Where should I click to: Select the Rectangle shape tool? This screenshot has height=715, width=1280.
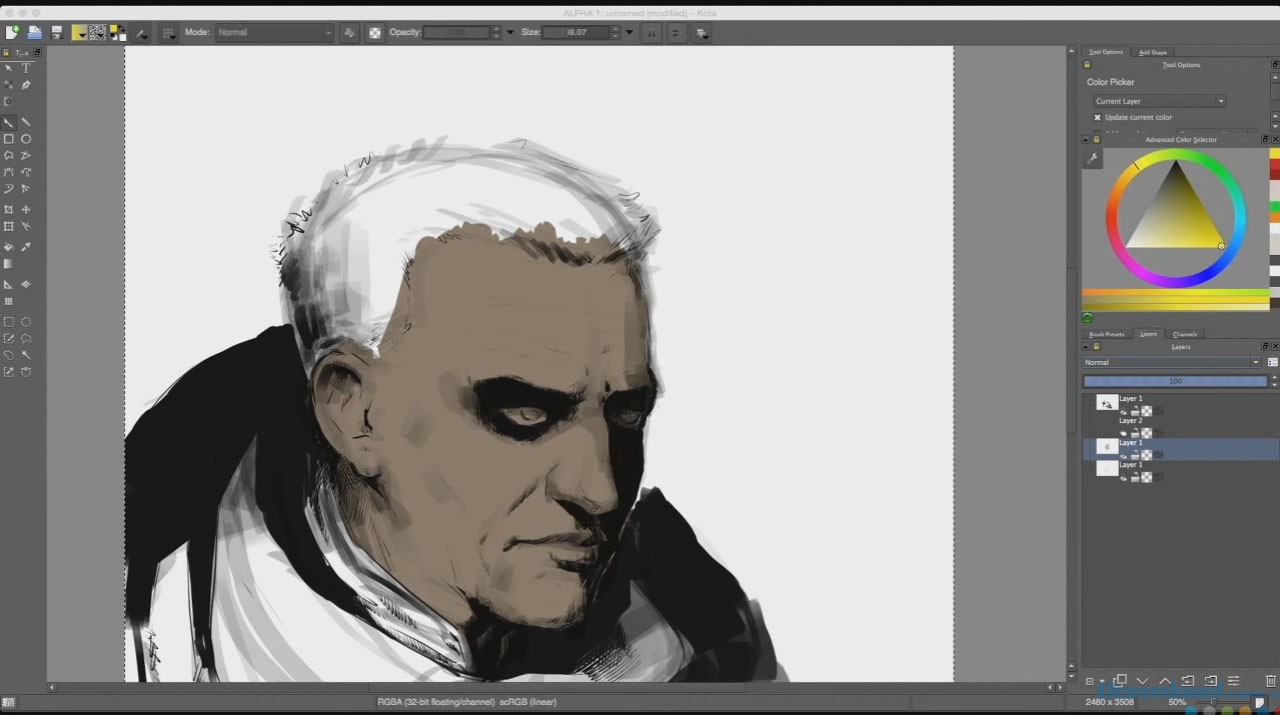pos(9,139)
